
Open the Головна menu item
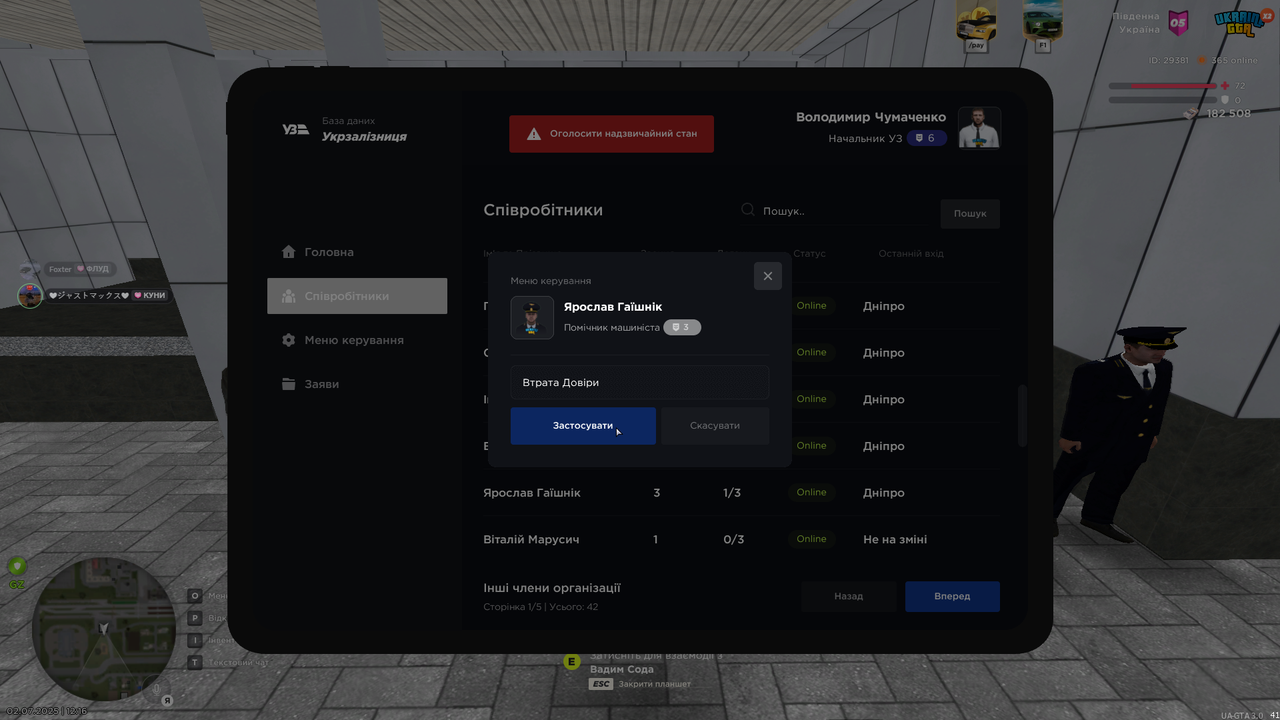pos(357,252)
